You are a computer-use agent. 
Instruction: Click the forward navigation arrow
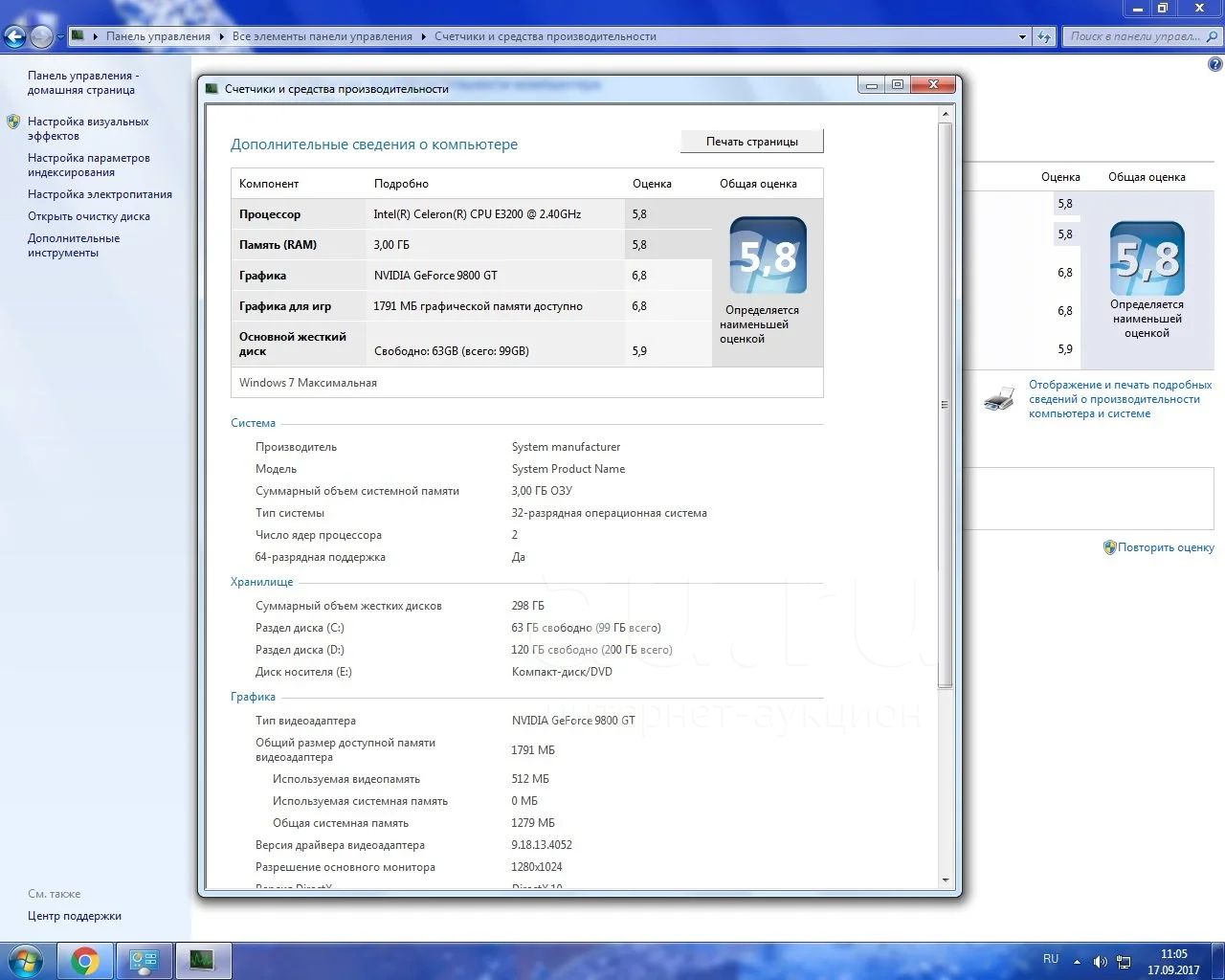(x=41, y=37)
